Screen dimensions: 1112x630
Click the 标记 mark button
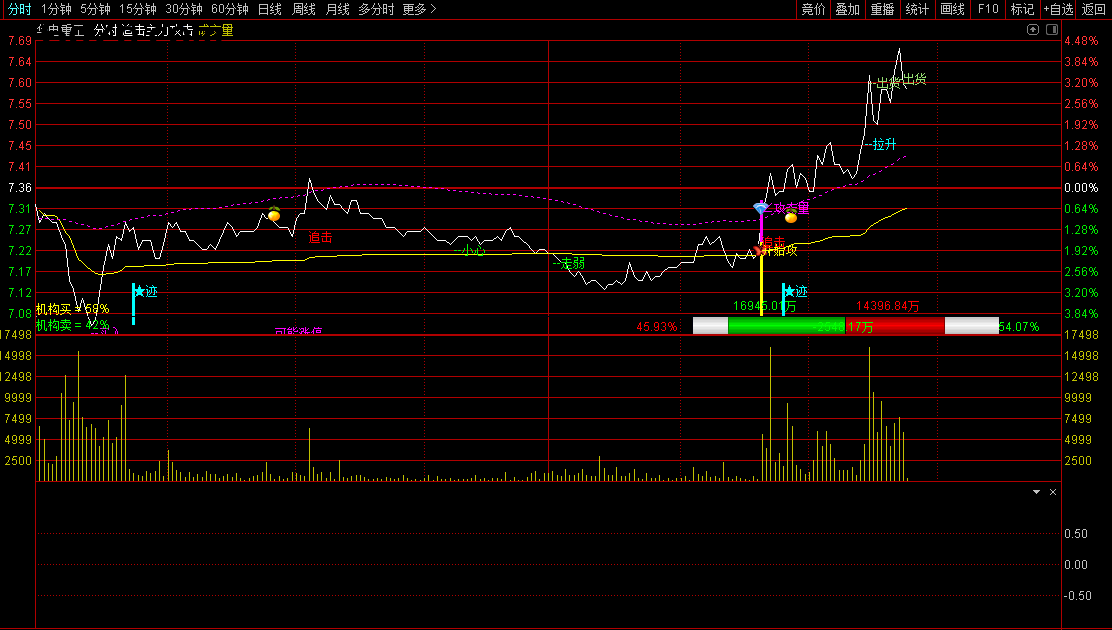pos(1022,9)
